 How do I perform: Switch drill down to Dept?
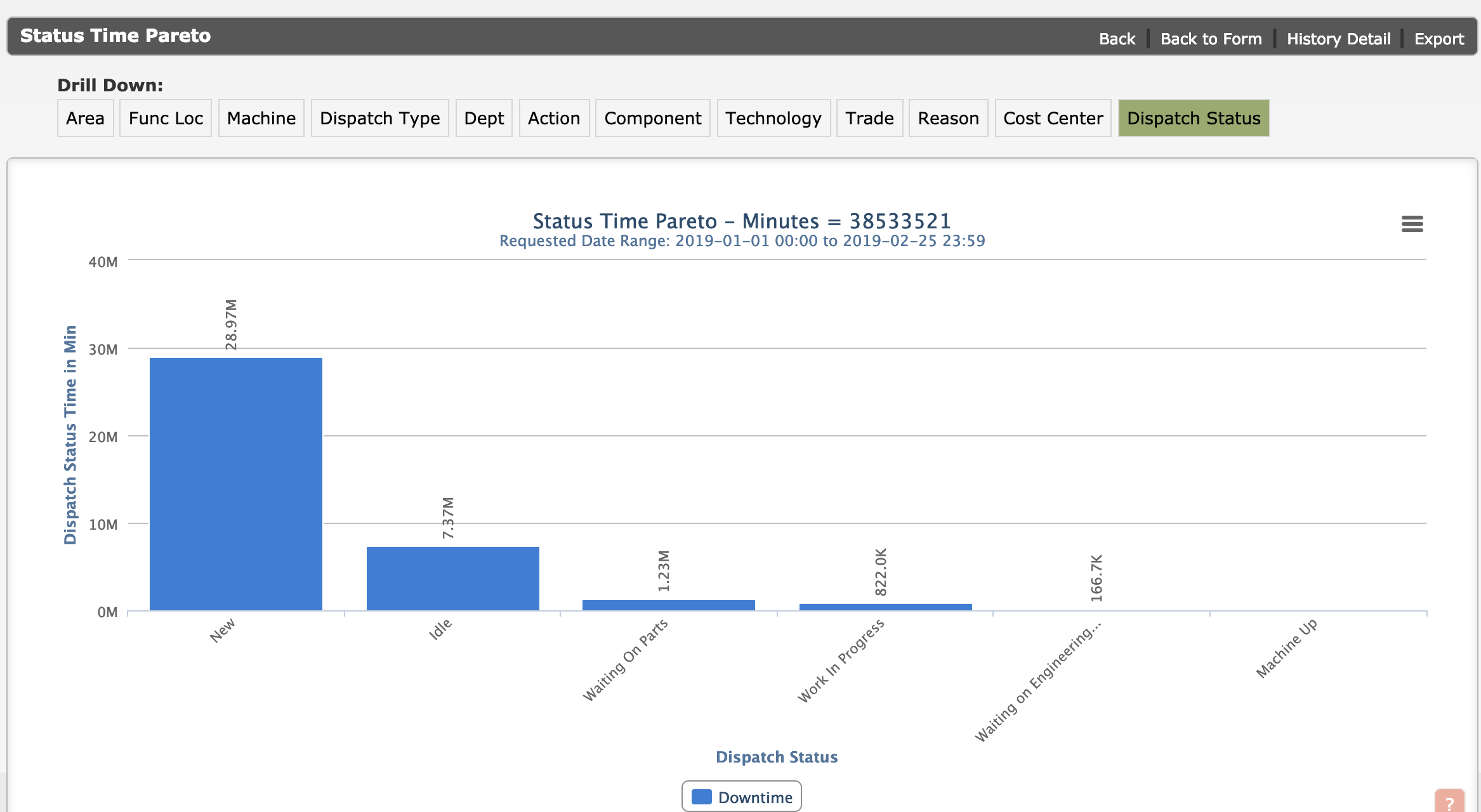(x=484, y=118)
